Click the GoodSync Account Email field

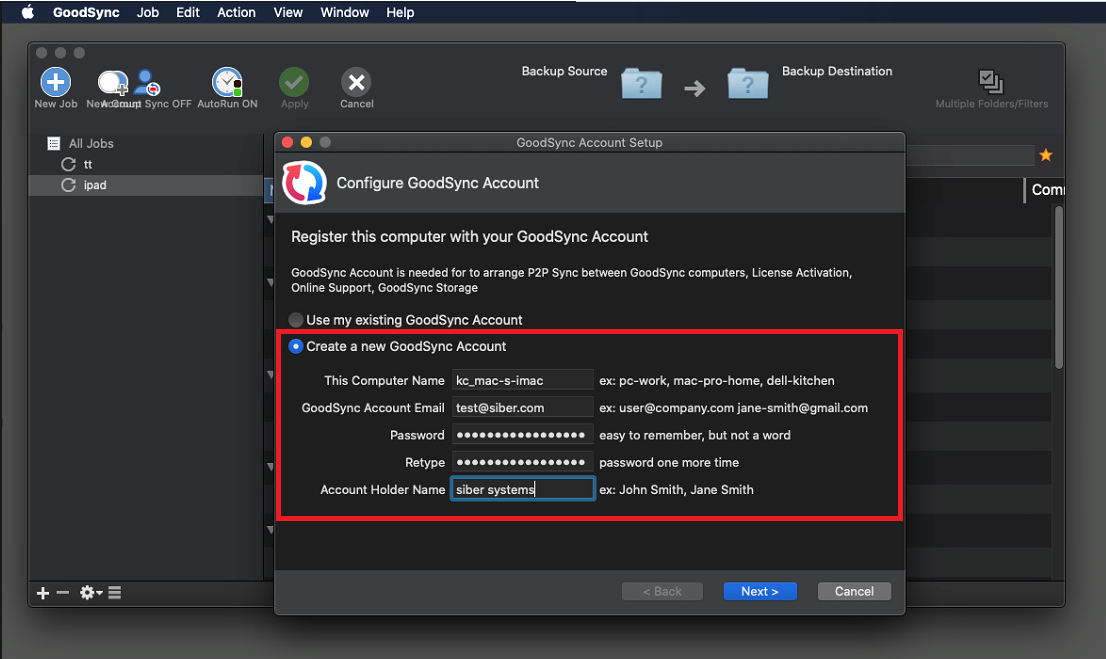[x=522, y=408]
